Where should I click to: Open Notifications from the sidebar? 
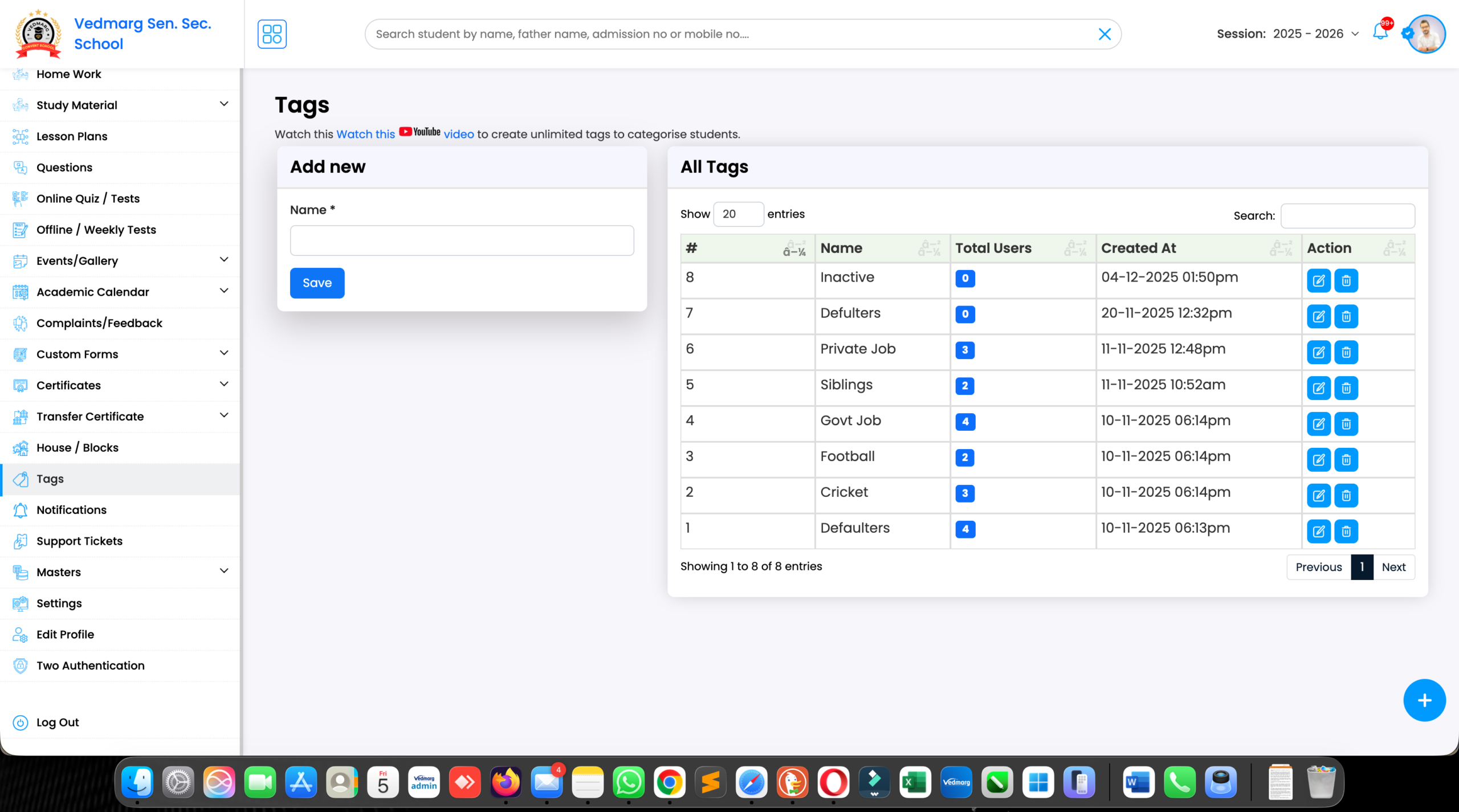click(71, 509)
